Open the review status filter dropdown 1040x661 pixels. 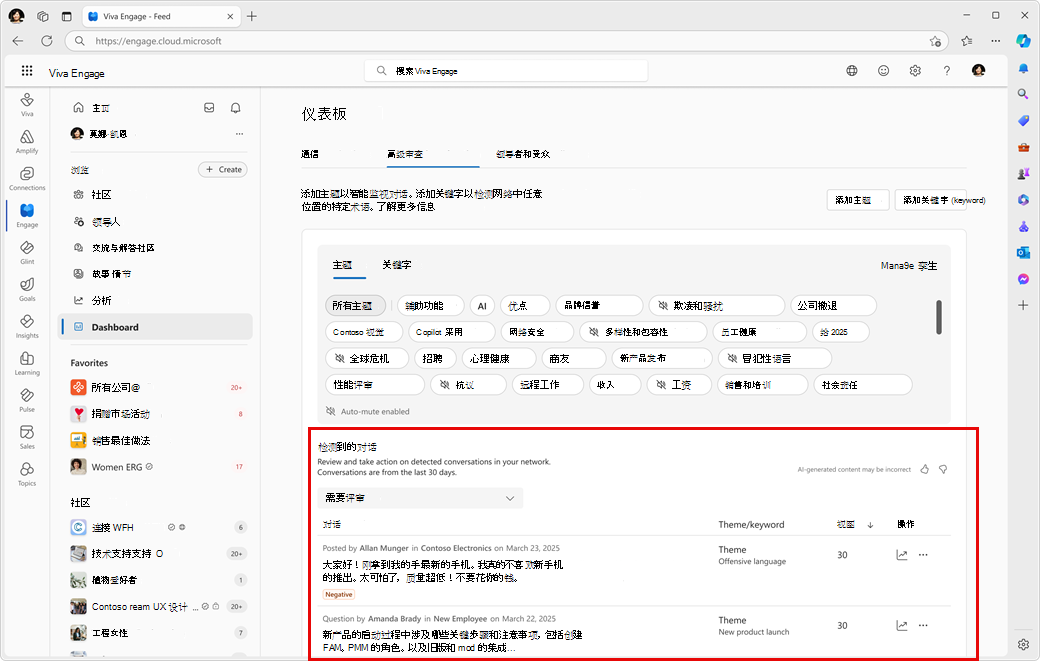tap(420, 498)
